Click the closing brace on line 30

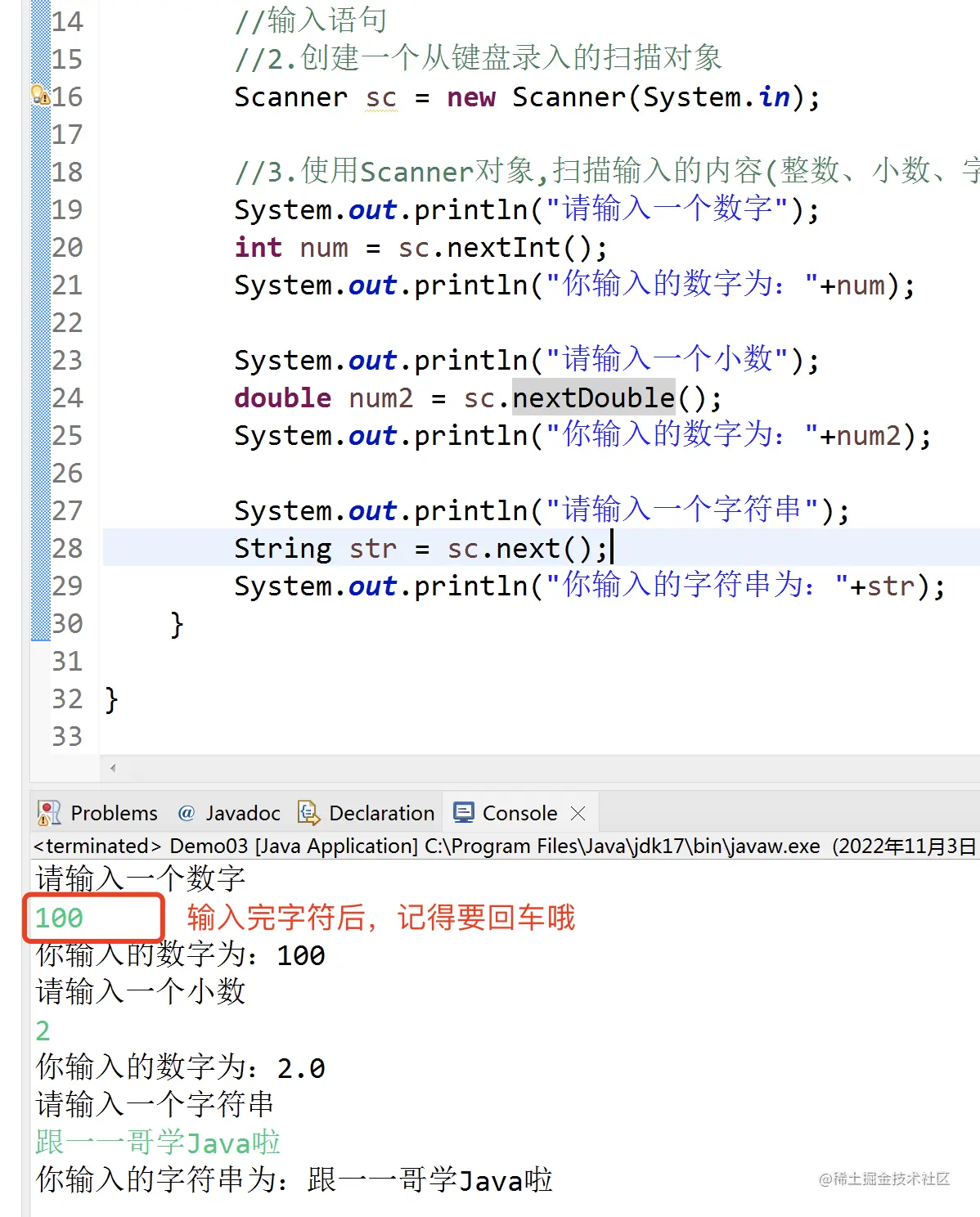tap(177, 624)
